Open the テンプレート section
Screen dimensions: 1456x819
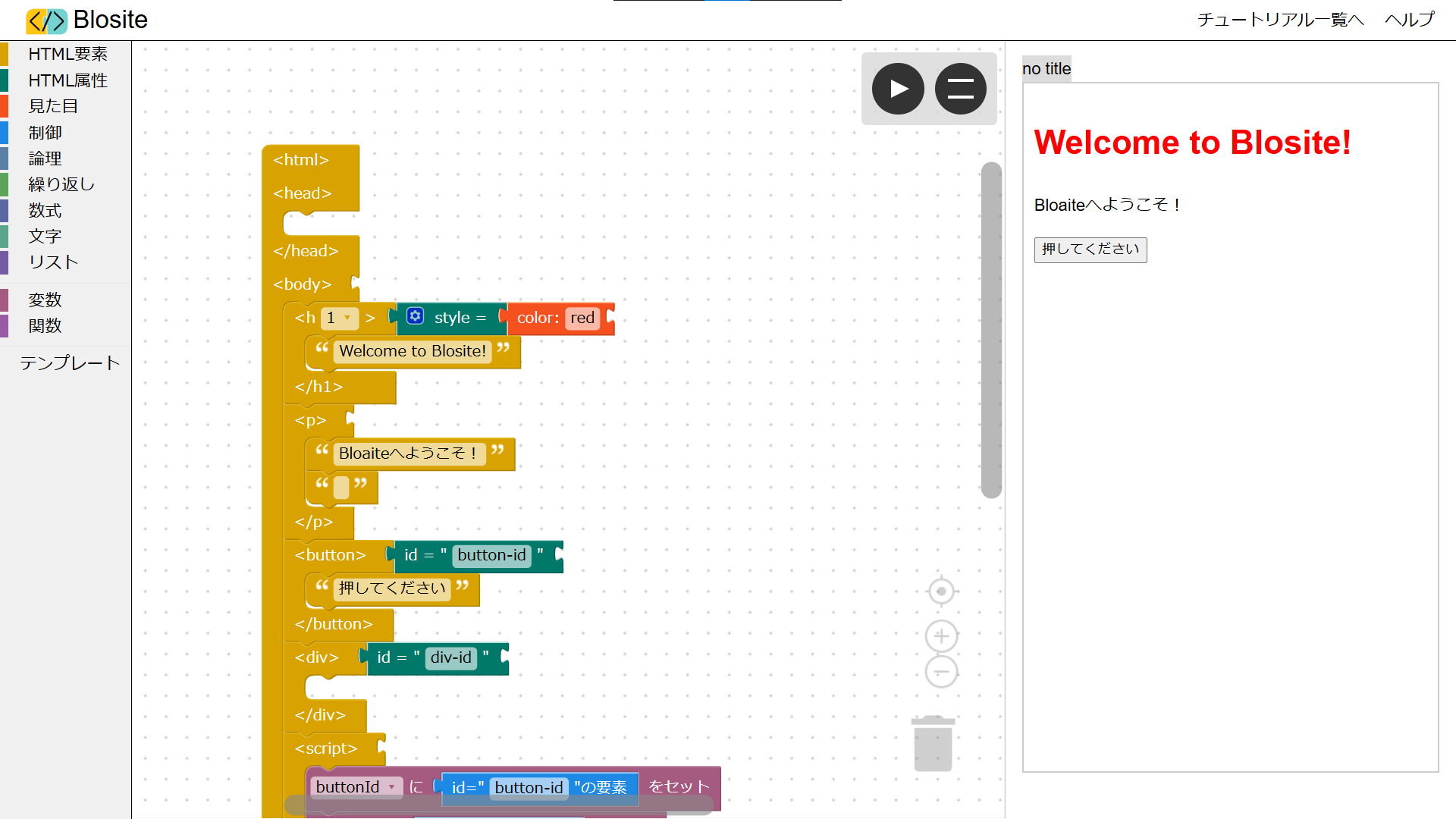pyautogui.click(x=70, y=363)
